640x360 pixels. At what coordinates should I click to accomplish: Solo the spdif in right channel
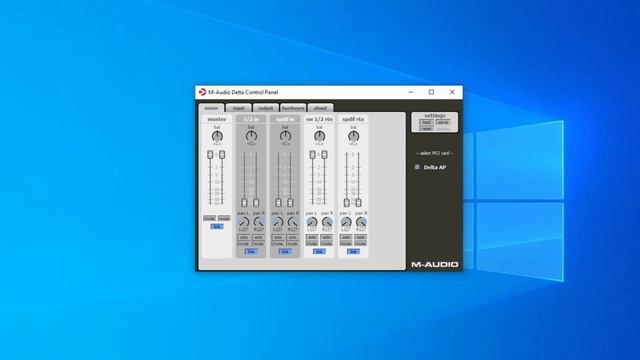coord(293,237)
